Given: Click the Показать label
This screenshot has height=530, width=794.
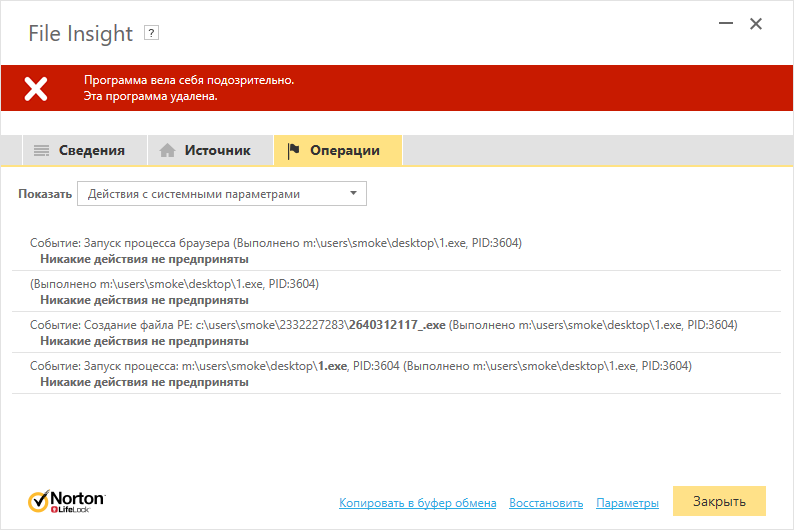Looking at the screenshot, I should point(45,194).
